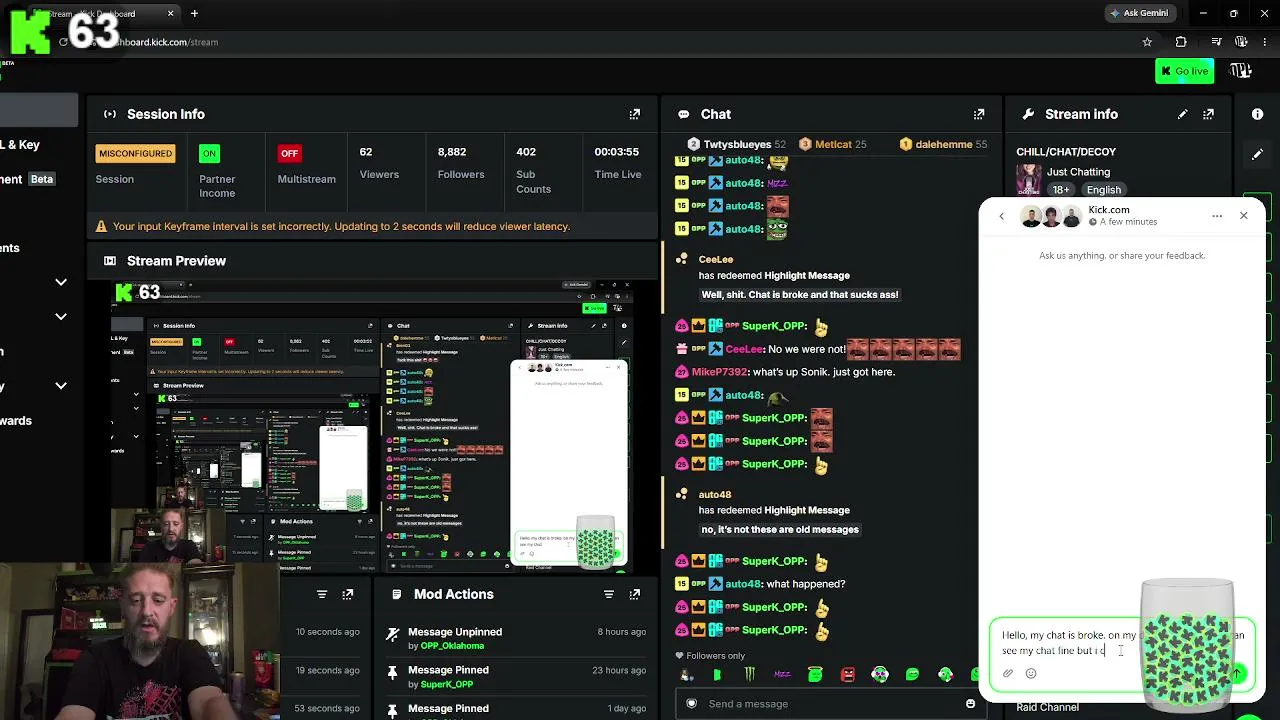Open the browser media controls icon
Image resolution: width=1280 pixels, height=720 pixels.
[x=1216, y=42]
